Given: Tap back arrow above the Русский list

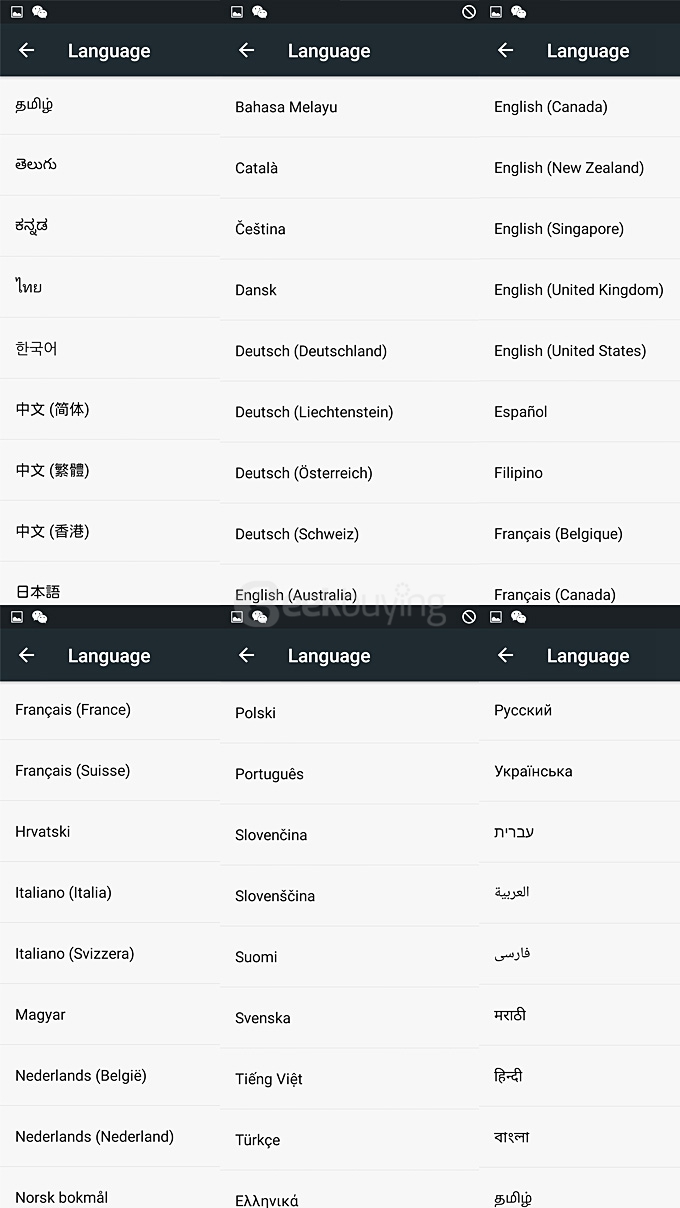Looking at the screenshot, I should tap(506, 656).
